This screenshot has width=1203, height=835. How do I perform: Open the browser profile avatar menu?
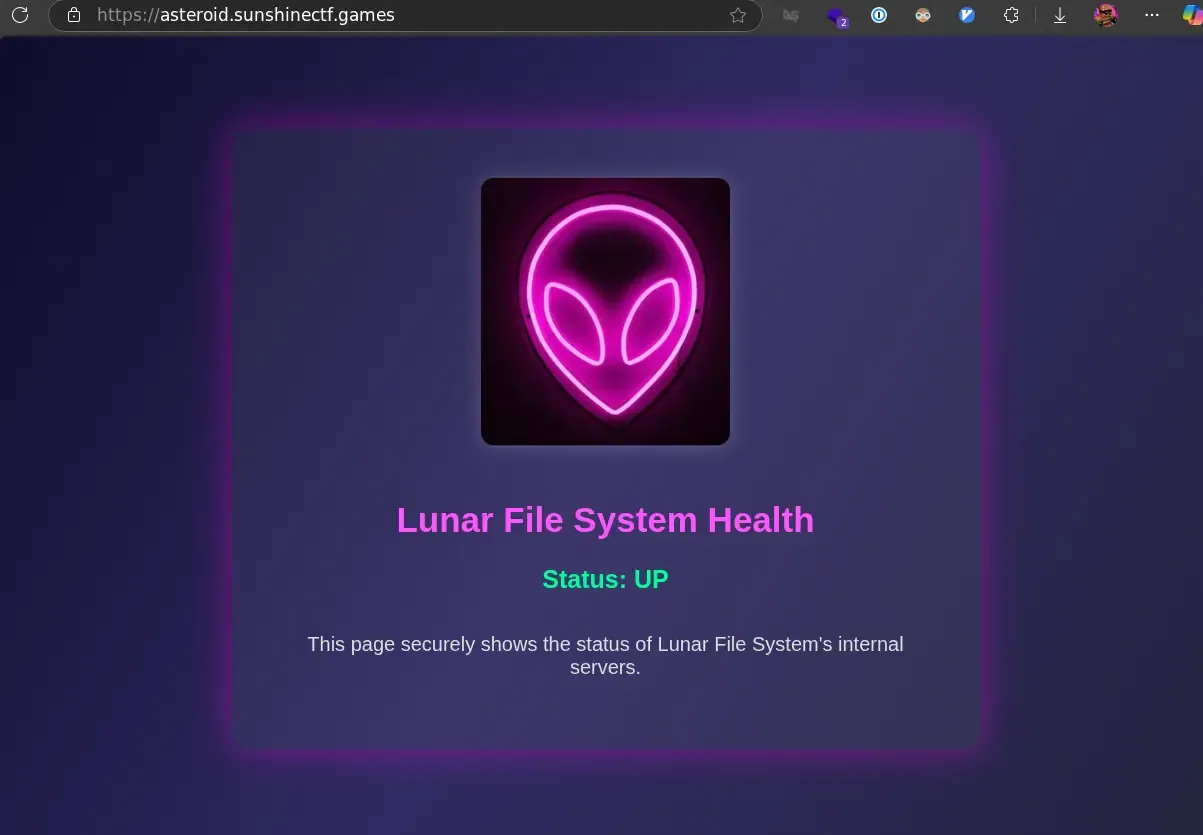coord(1106,15)
